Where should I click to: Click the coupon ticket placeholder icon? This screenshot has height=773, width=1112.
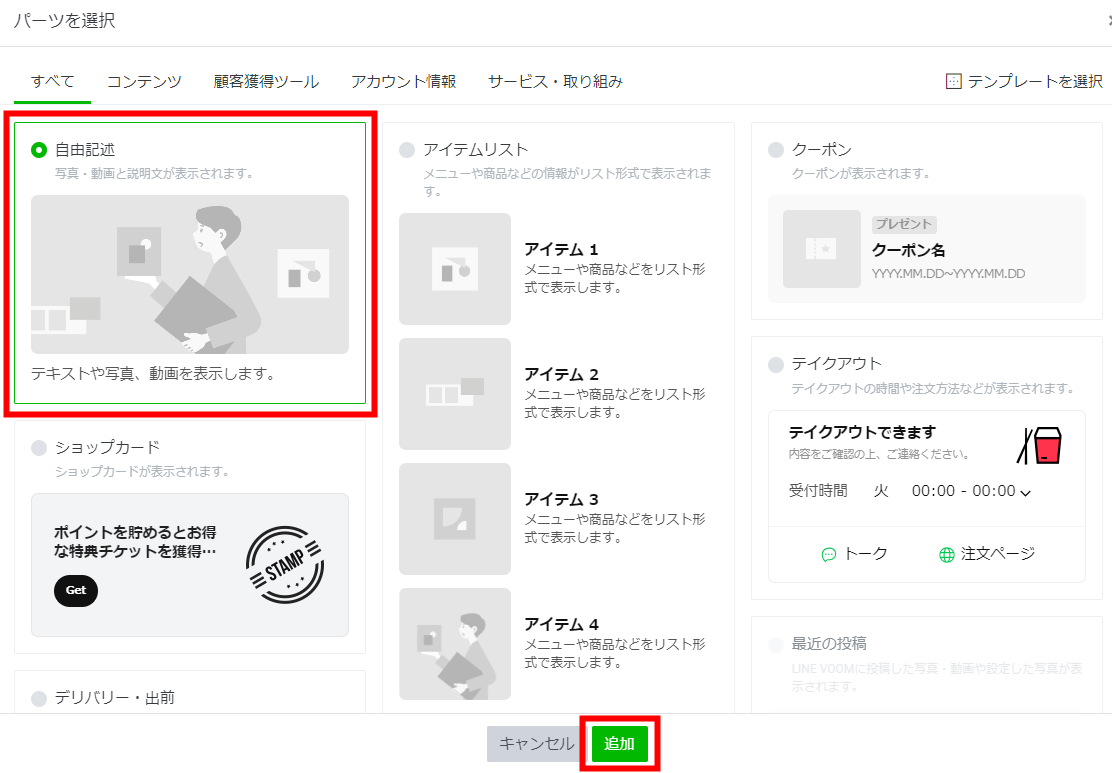coord(821,249)
